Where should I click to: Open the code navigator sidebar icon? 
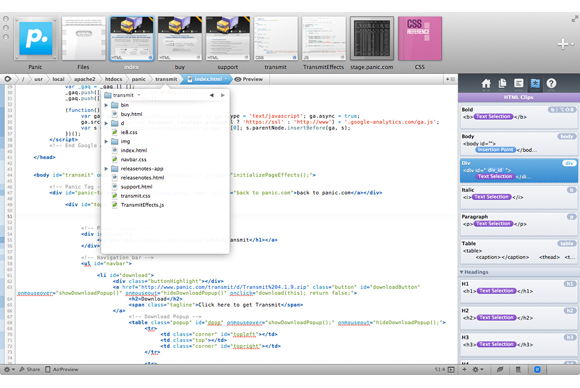tap(519, 84)
